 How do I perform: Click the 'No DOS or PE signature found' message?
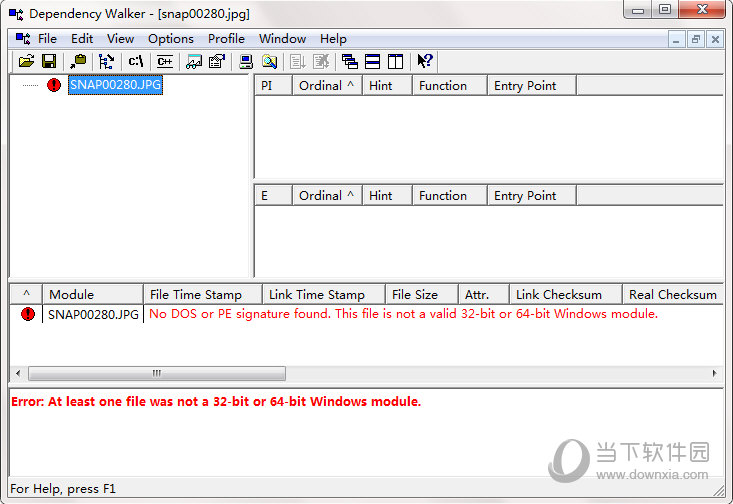click(x=403, y=314)
